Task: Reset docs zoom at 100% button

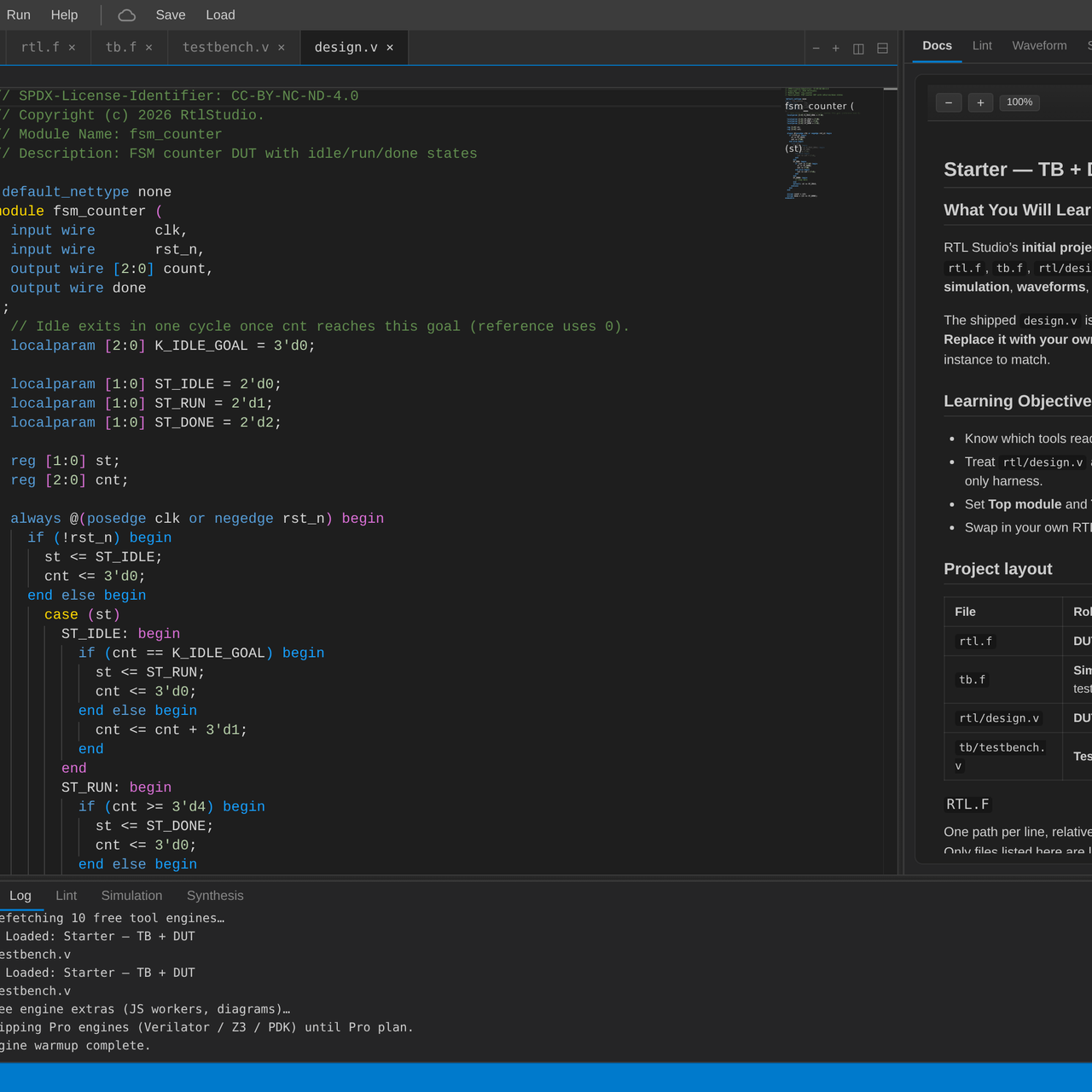Action: click(1019, 102)
